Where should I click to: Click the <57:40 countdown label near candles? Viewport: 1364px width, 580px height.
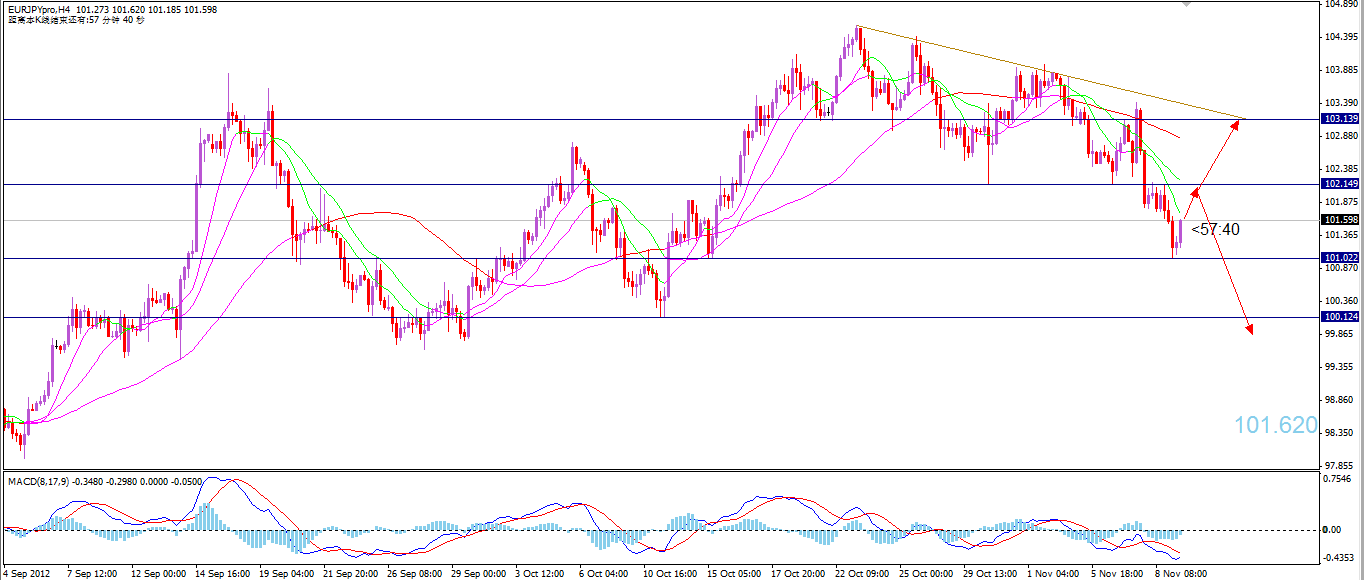(1215, 230)
